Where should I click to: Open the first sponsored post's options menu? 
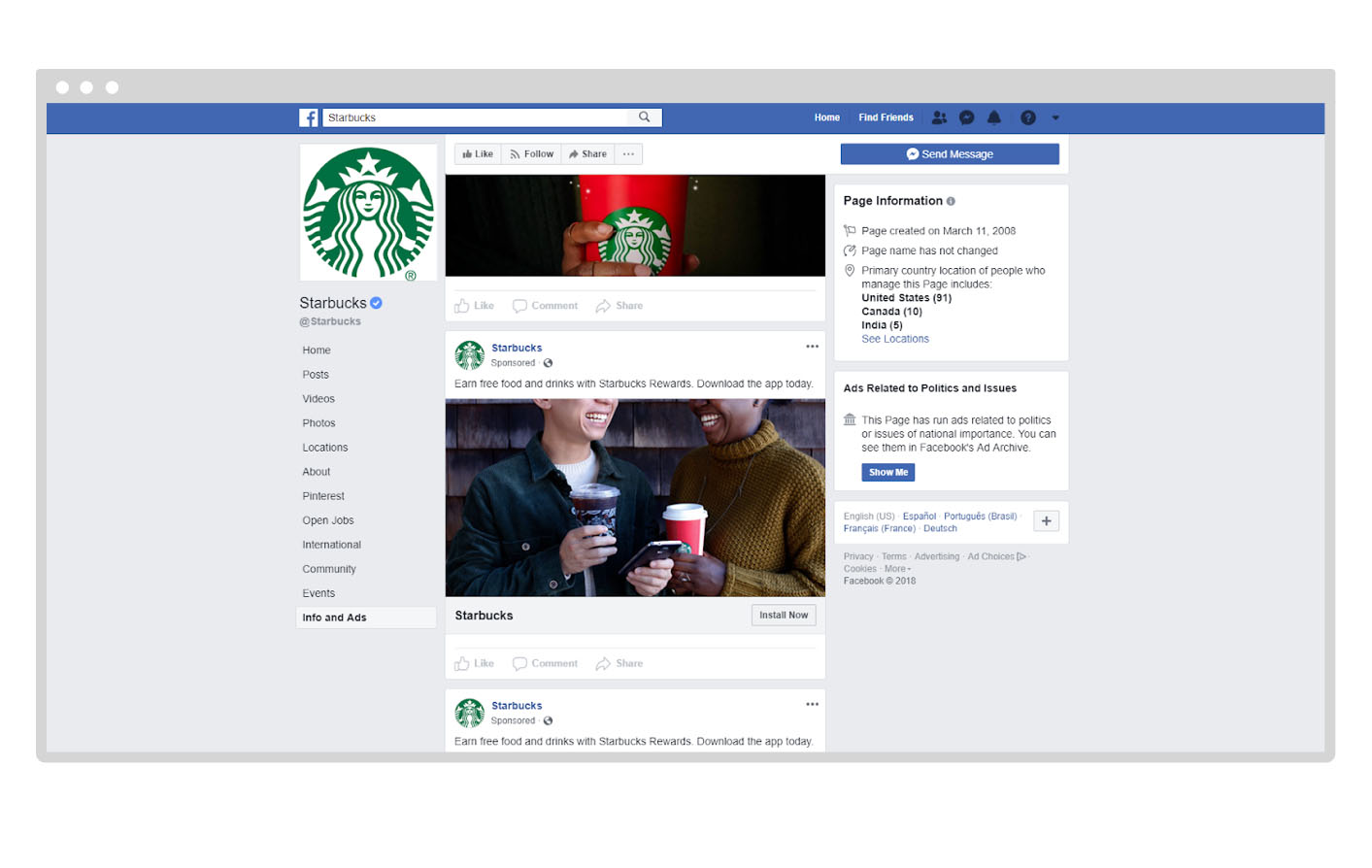pos(812,347)
